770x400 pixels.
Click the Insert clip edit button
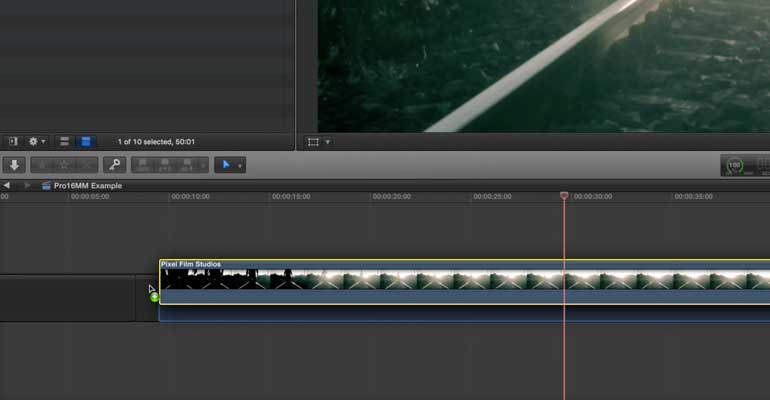165,165
